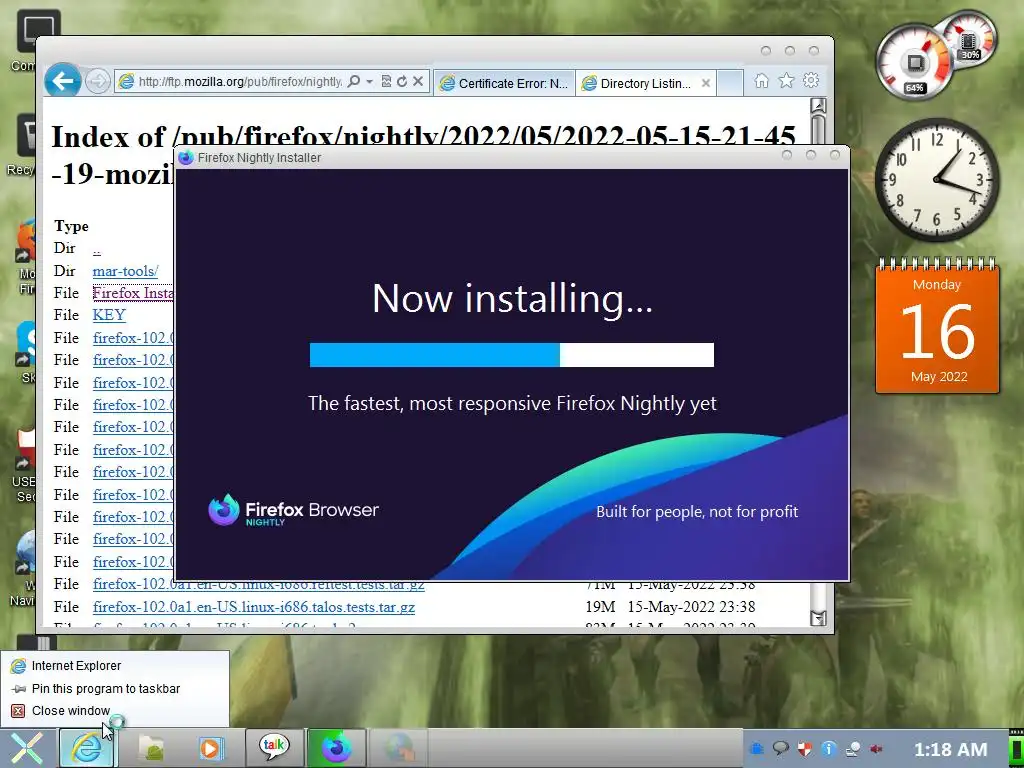The image size is (1024, 768).
Task: Click the Monday 16 calendar gadget
Action: pos(937,327)
